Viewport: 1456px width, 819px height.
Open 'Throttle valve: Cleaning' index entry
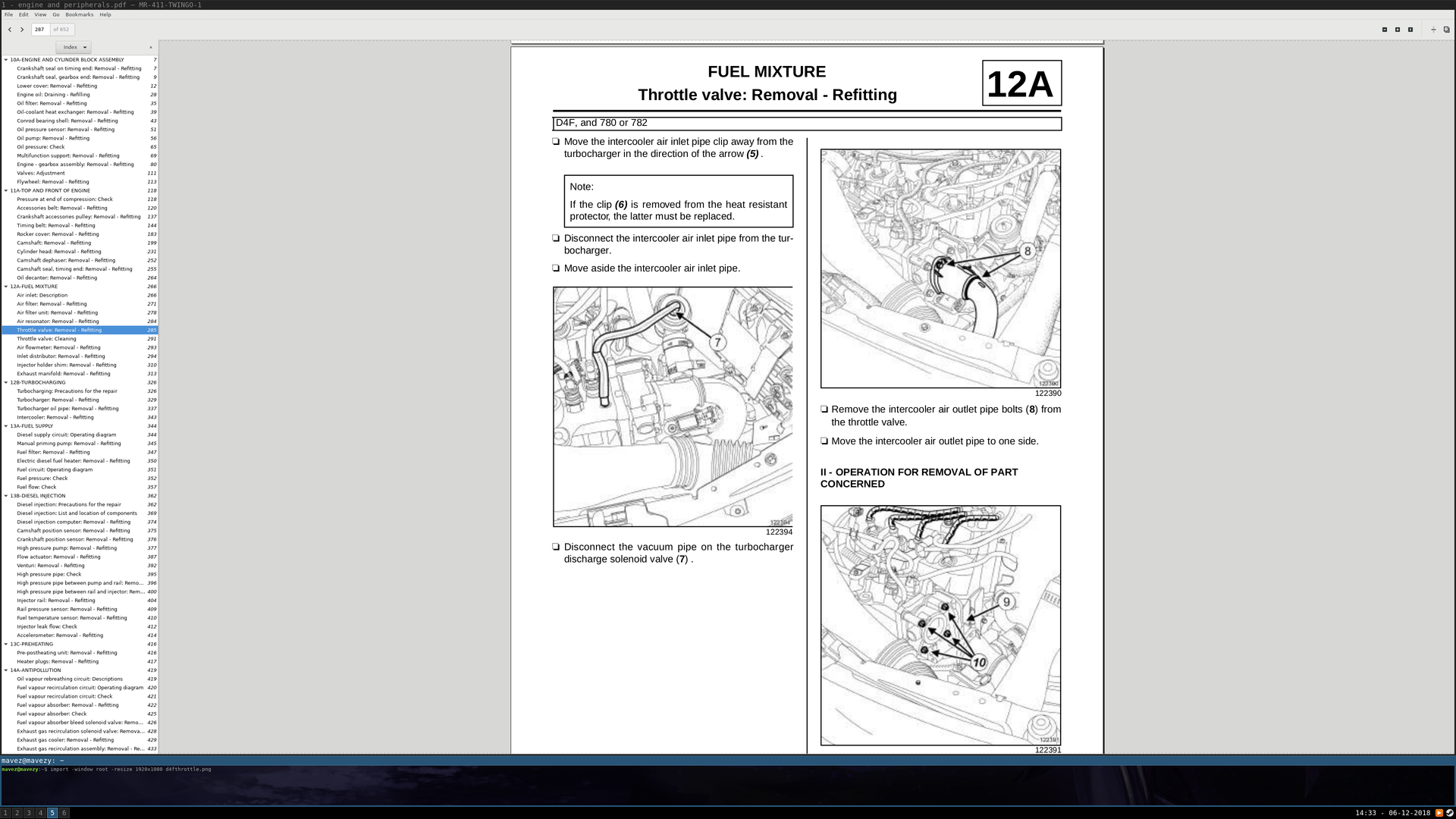80,339
